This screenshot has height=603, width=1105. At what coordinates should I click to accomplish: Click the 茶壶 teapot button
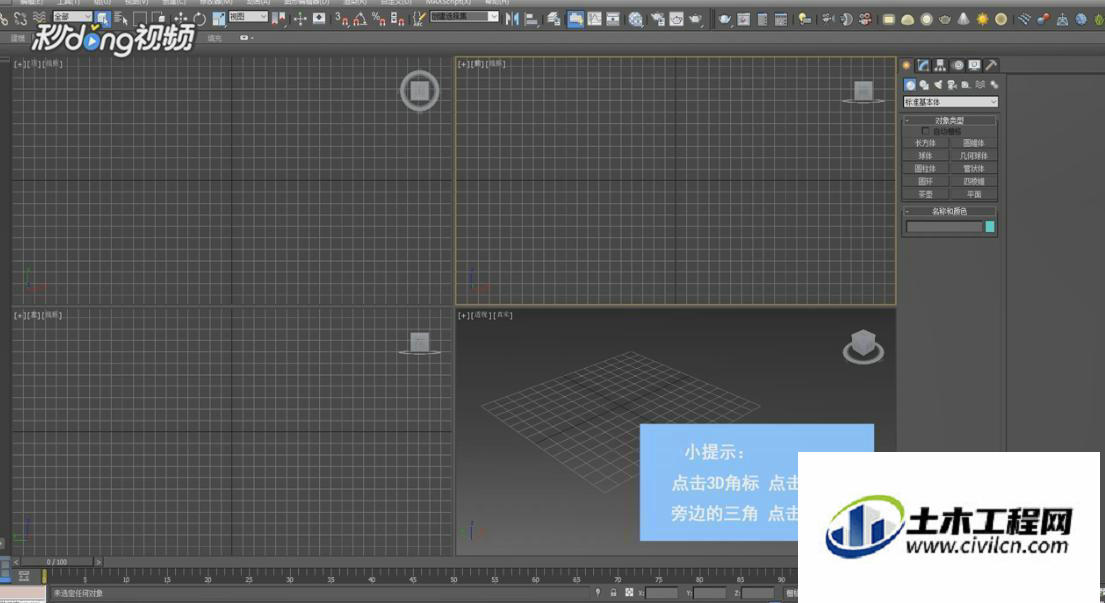(x=925, y=194)
